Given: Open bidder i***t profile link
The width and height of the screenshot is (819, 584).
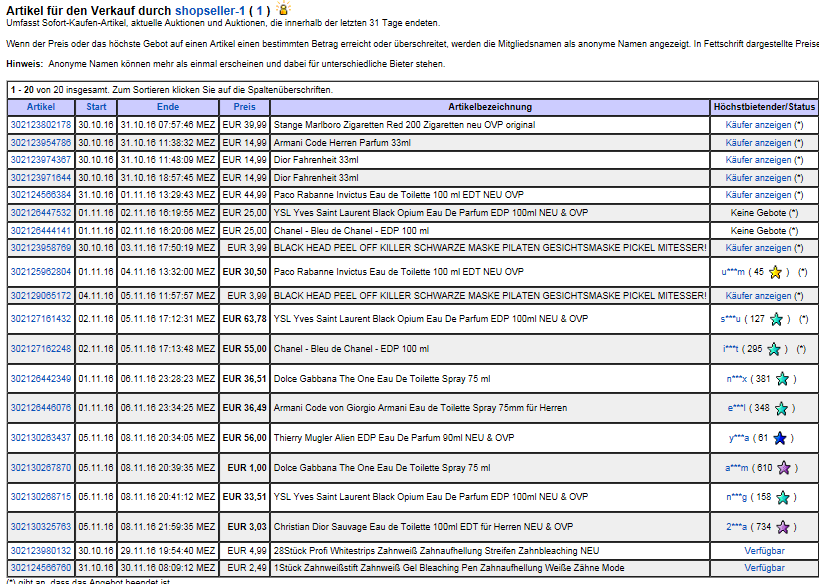Looking at the screenshot, I should (731, 348).
